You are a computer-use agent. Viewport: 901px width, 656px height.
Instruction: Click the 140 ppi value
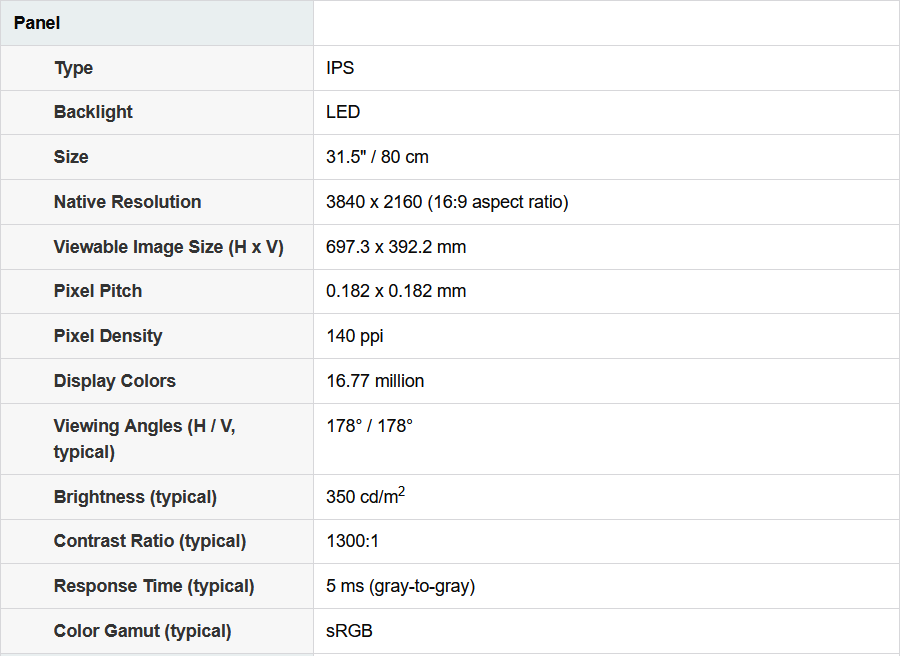355,337
